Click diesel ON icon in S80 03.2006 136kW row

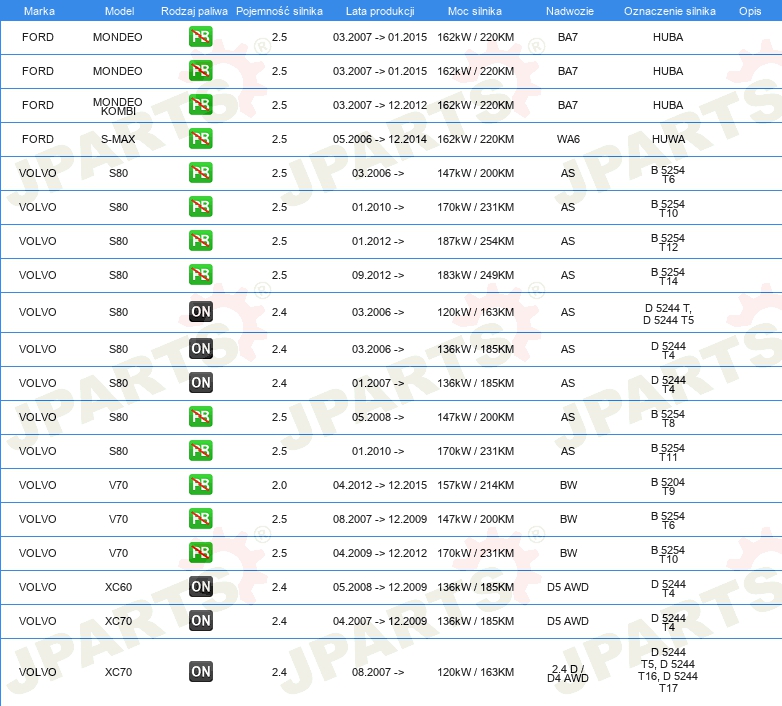200,349
